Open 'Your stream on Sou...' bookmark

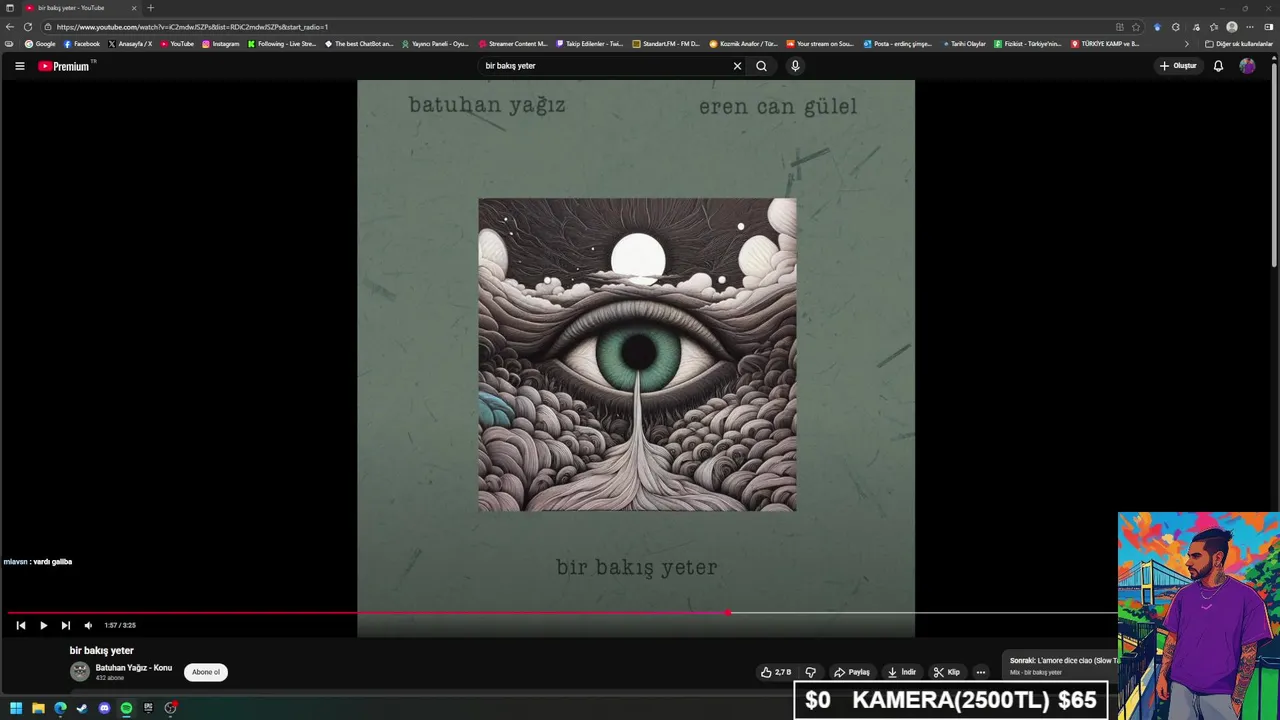(x=820, y=44)
